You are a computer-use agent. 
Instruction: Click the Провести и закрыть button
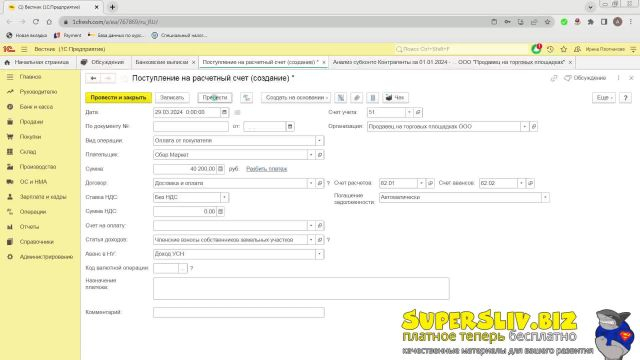coord(118,98)
